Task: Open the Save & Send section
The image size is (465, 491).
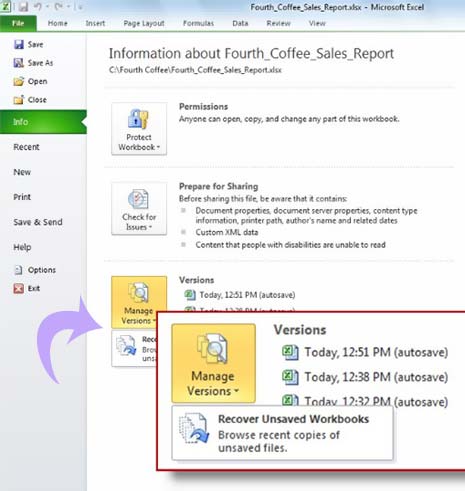Action: pyautogui.click(x=38, y=222)
